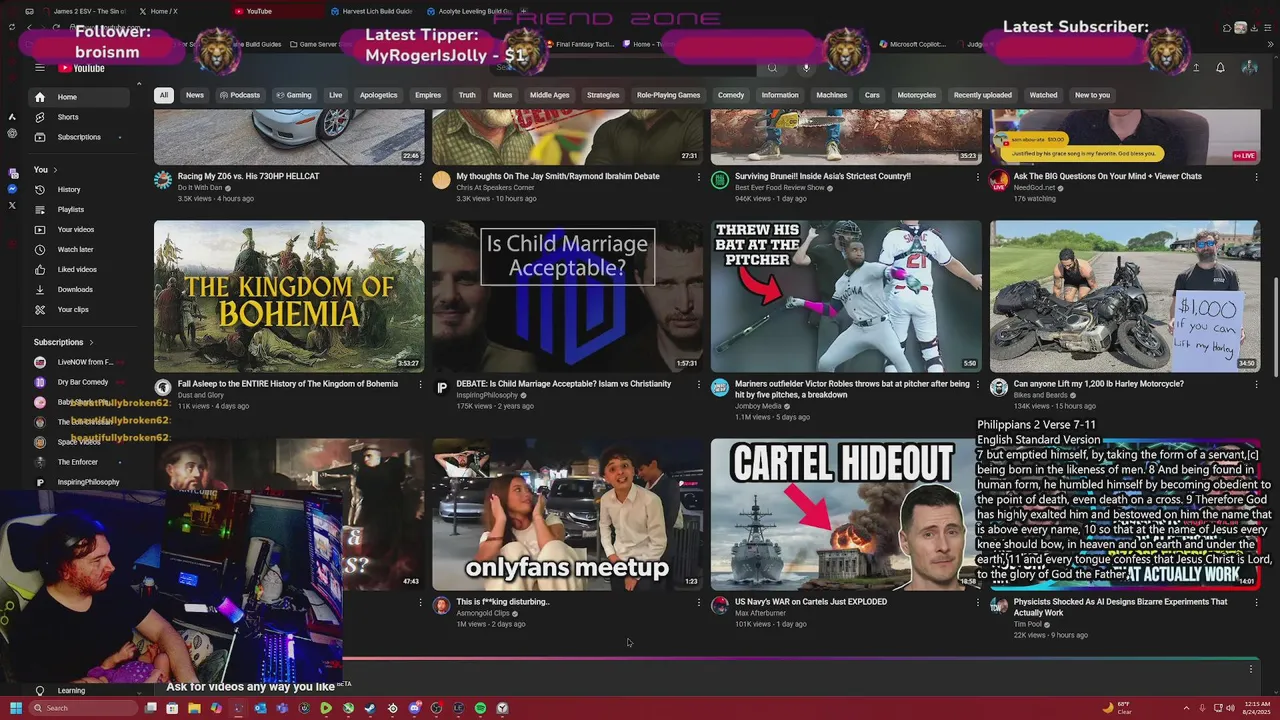Click the taskbar search box

83,708
